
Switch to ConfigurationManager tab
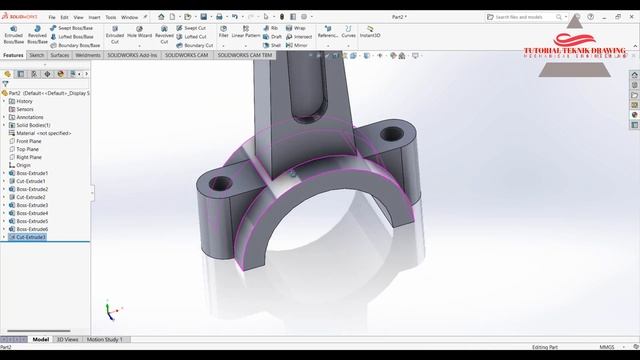tap(34, 74)
